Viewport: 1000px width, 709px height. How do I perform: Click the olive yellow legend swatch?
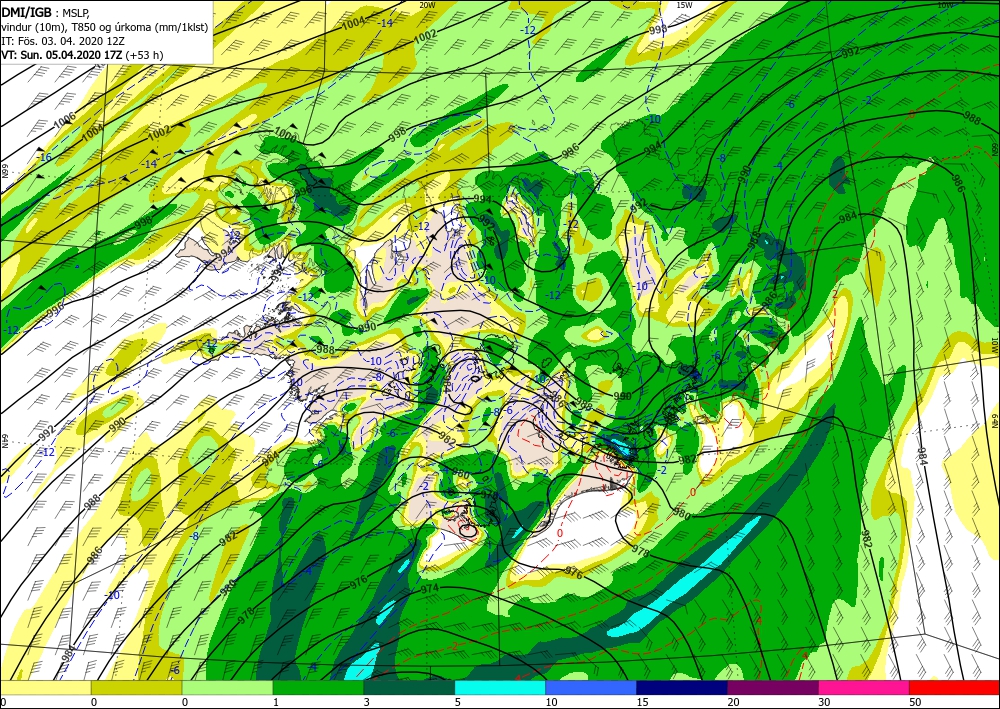[136, 687]
